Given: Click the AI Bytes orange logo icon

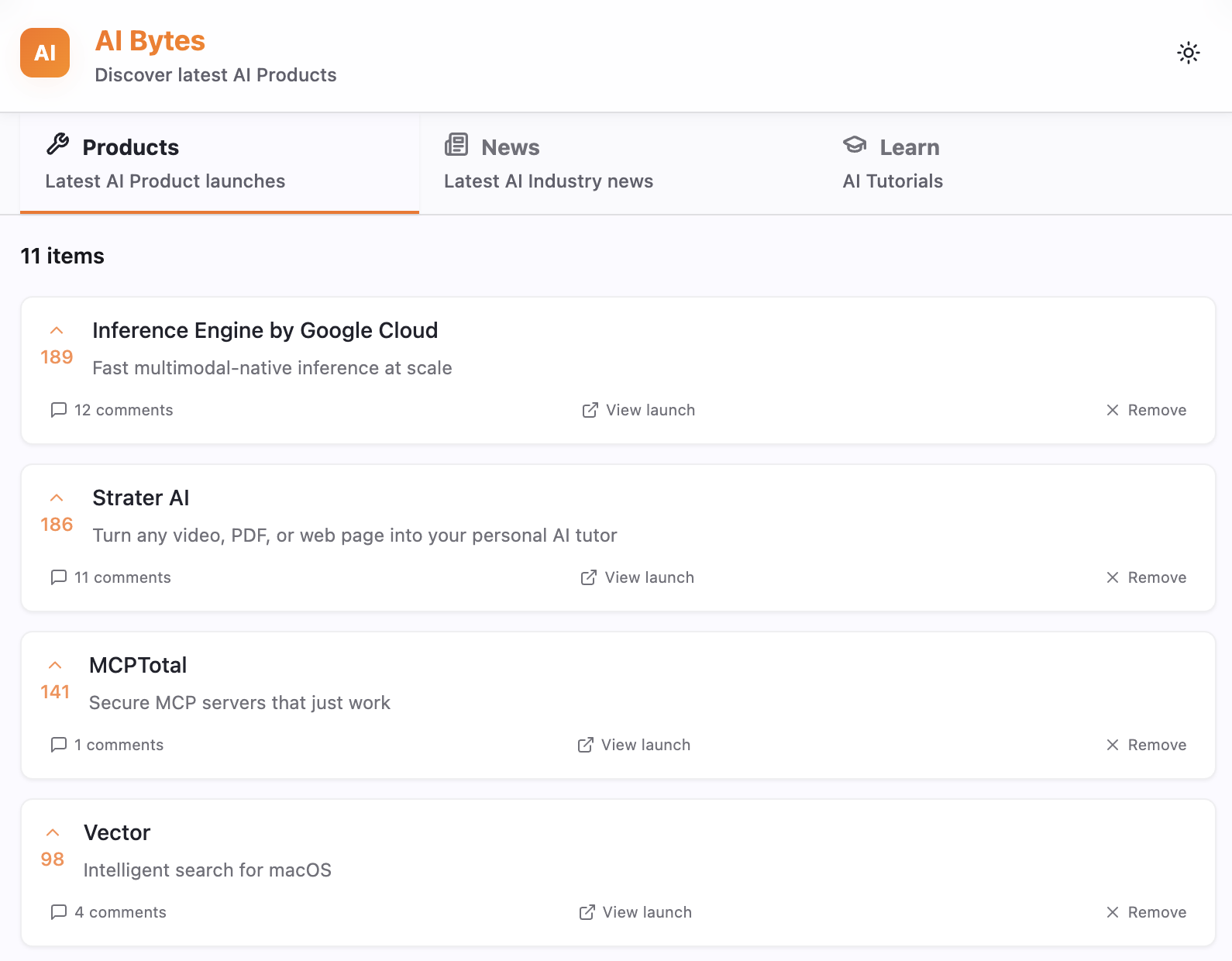Looking at the screenshot, I should [45, 53].
